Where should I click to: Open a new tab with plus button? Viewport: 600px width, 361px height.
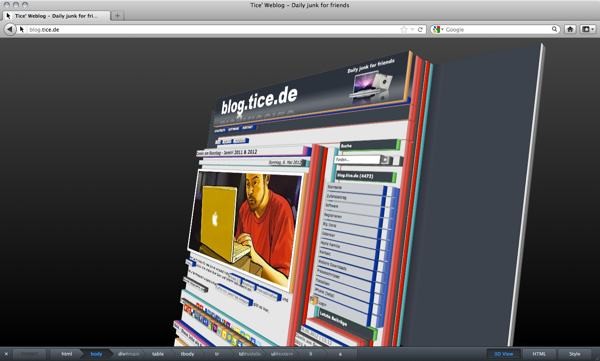pos(117,16)
